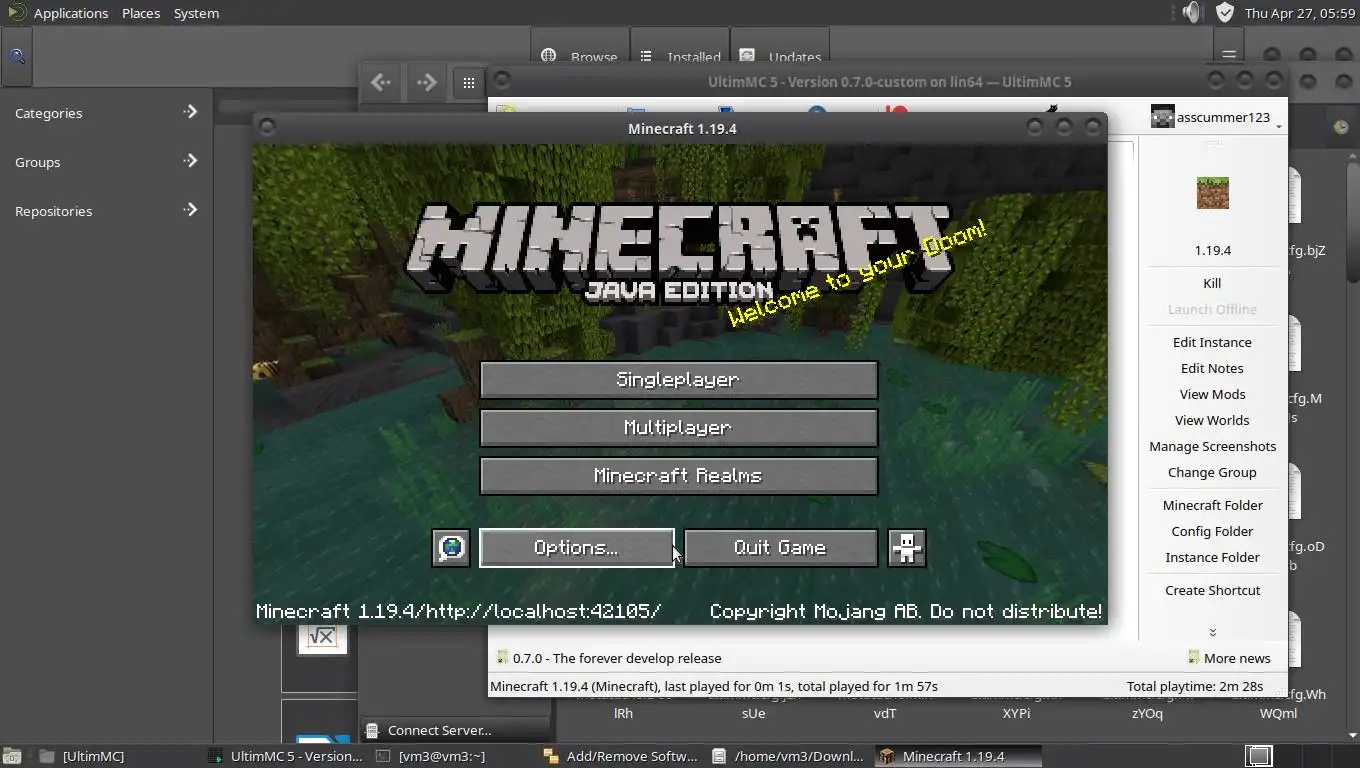Image resolution: width=1360 pixels, height=768 pixels.
Task: Click the security shield tray icon
Action: tap(1225, 13)
